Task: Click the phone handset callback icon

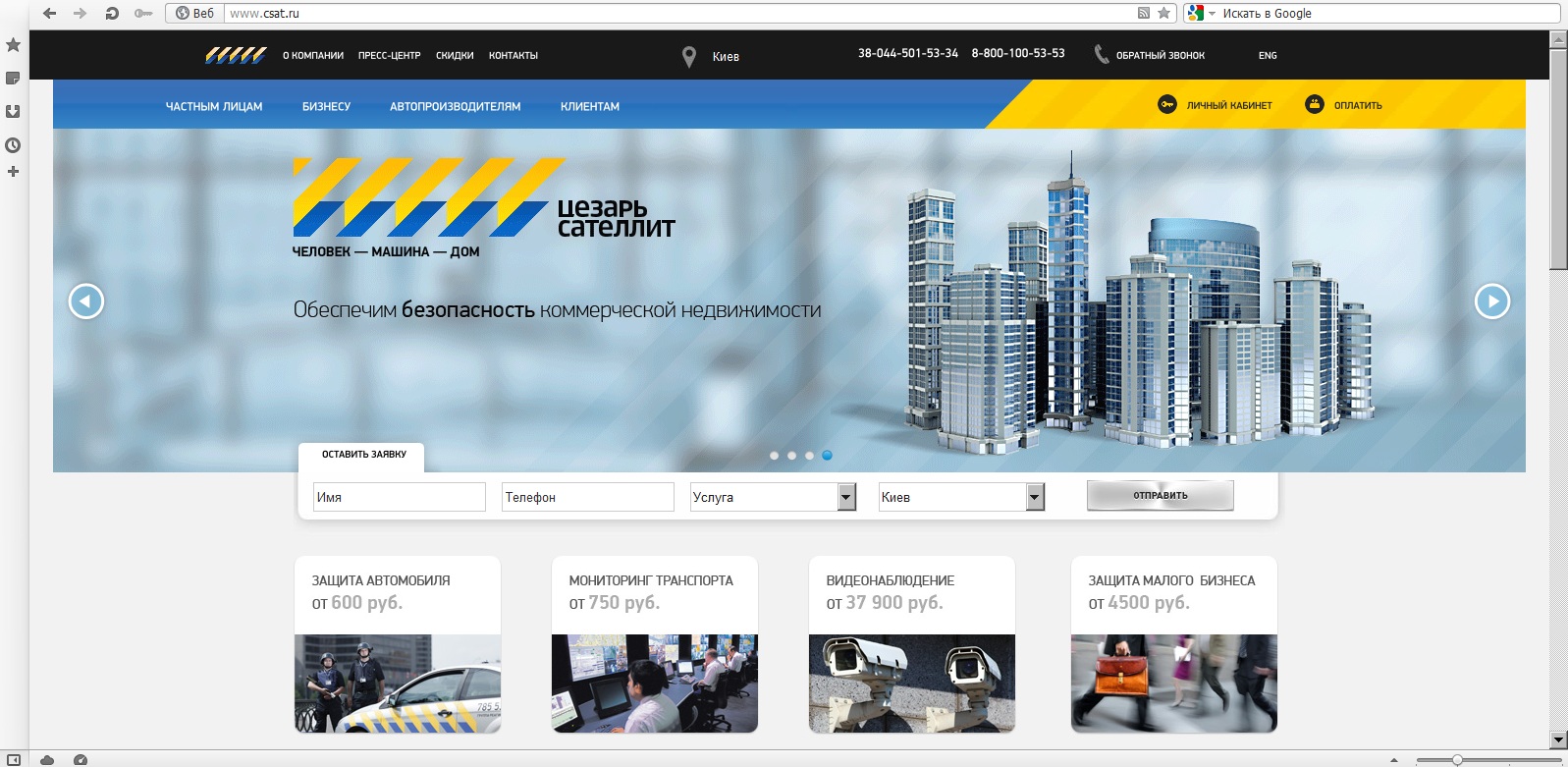Action: coord(1102,55)
